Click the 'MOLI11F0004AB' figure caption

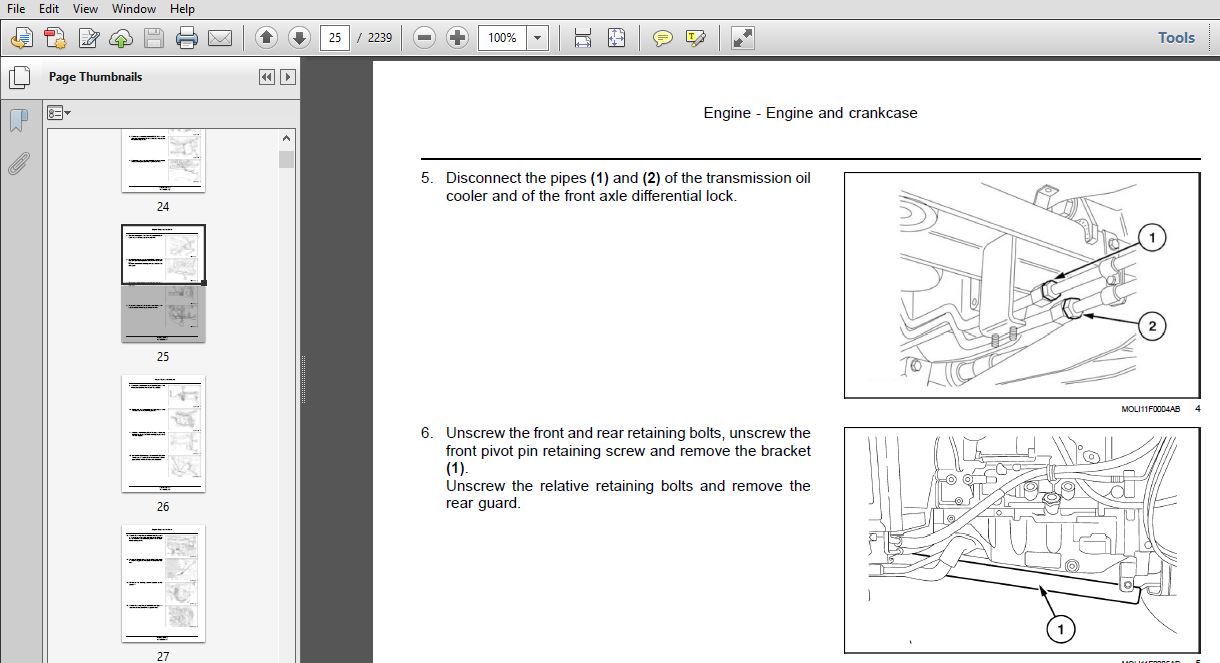coord(1151,408)
